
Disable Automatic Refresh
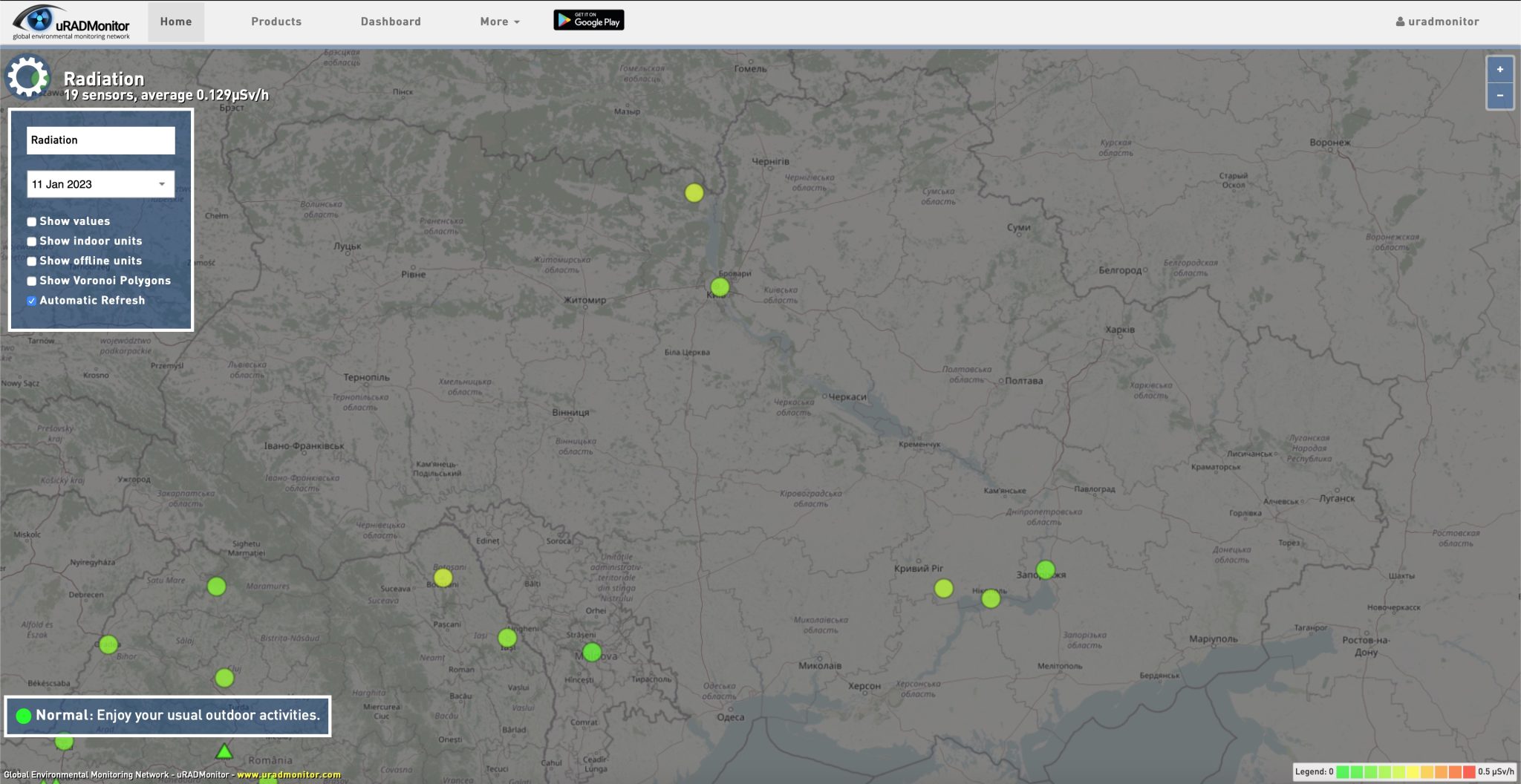point(30,301)
